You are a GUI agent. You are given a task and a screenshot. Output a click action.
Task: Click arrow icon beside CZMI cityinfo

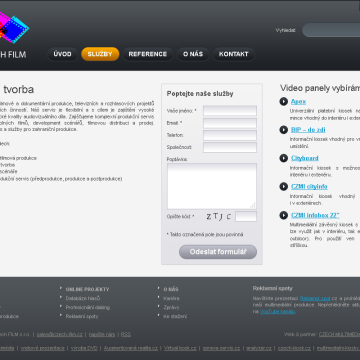[x=284, y=186]
